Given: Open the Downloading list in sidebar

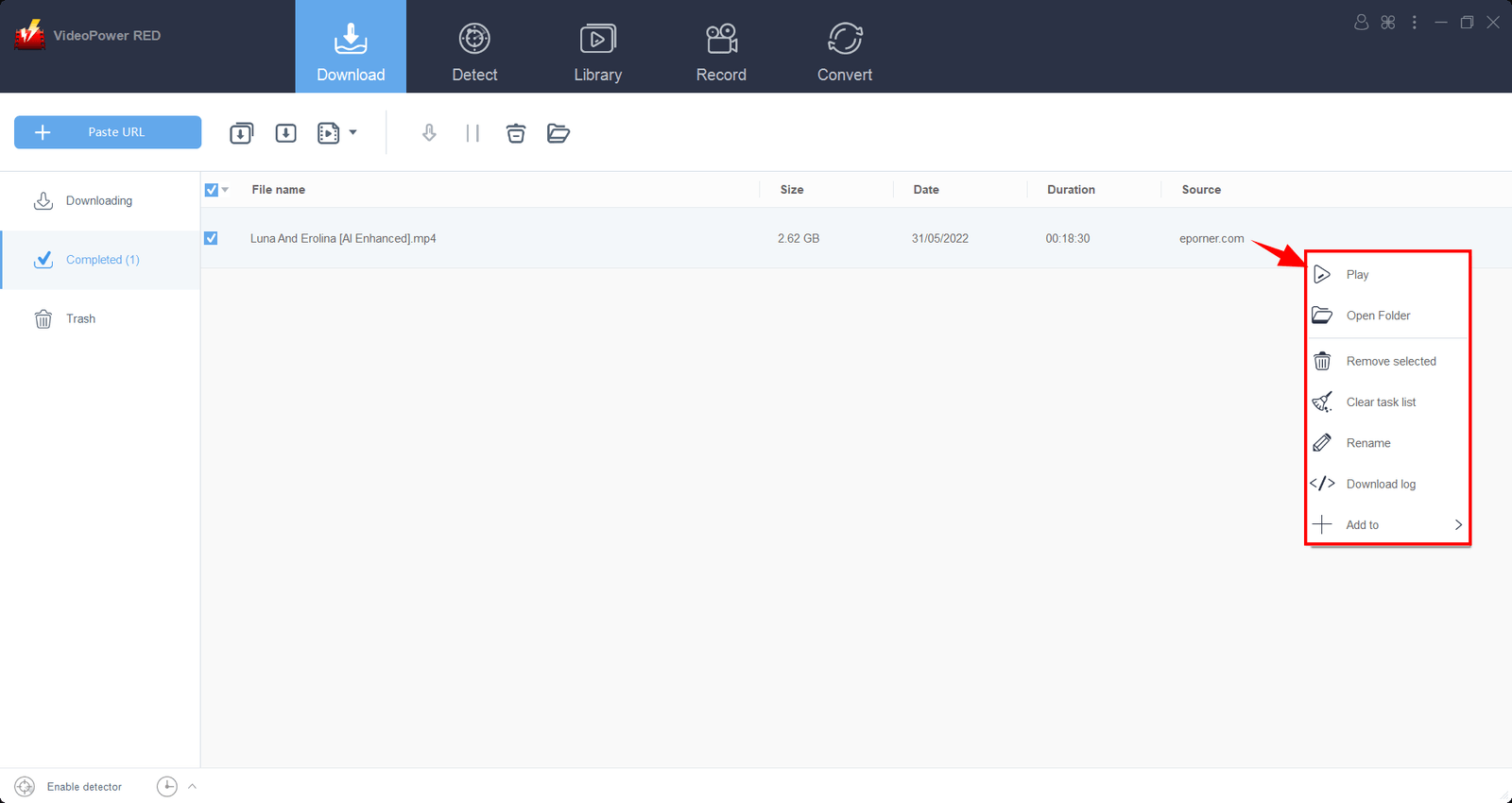Looking at the screenshot, I should coord(100,201).
